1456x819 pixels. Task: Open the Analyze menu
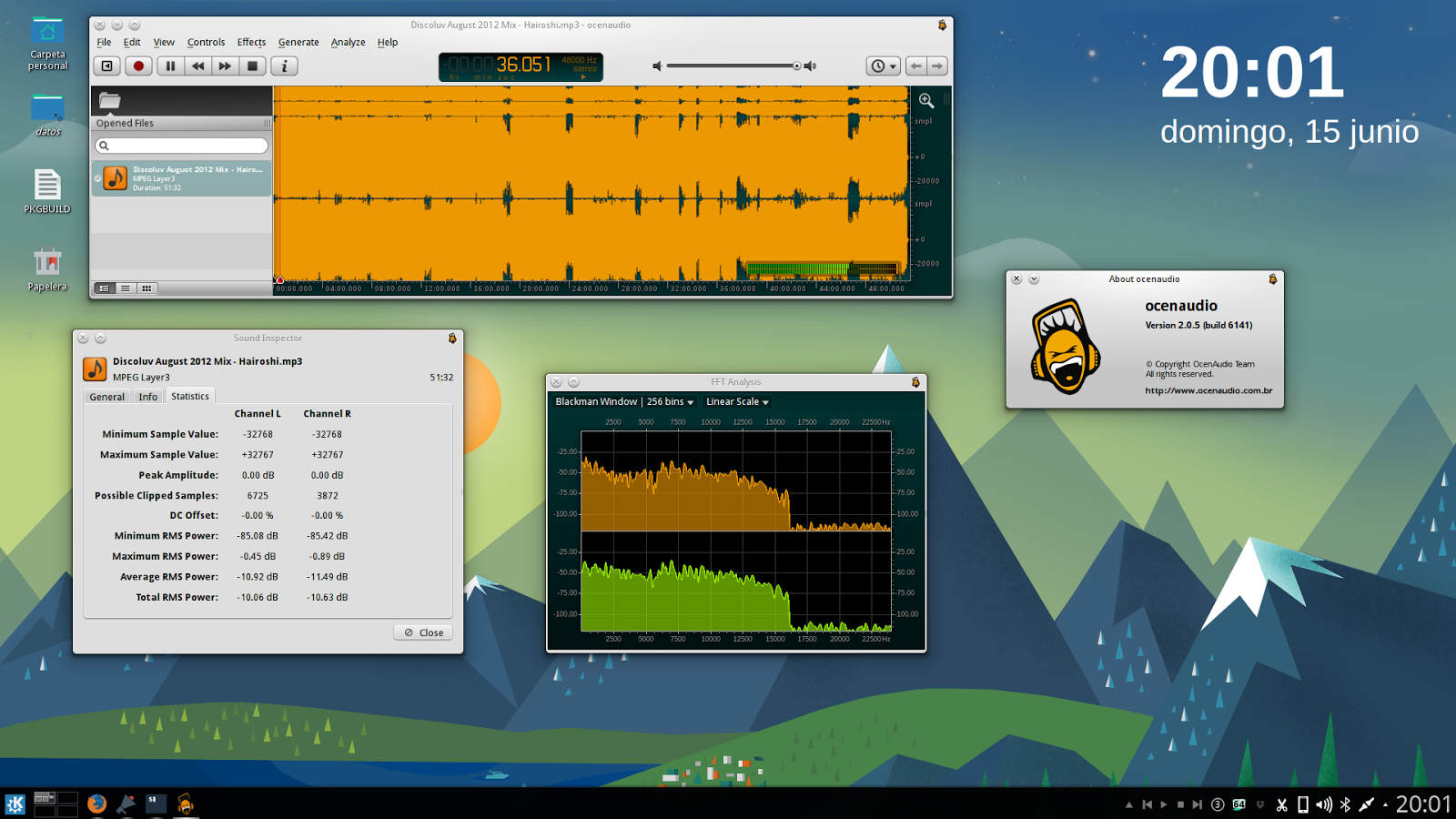(x=348, y=42)
